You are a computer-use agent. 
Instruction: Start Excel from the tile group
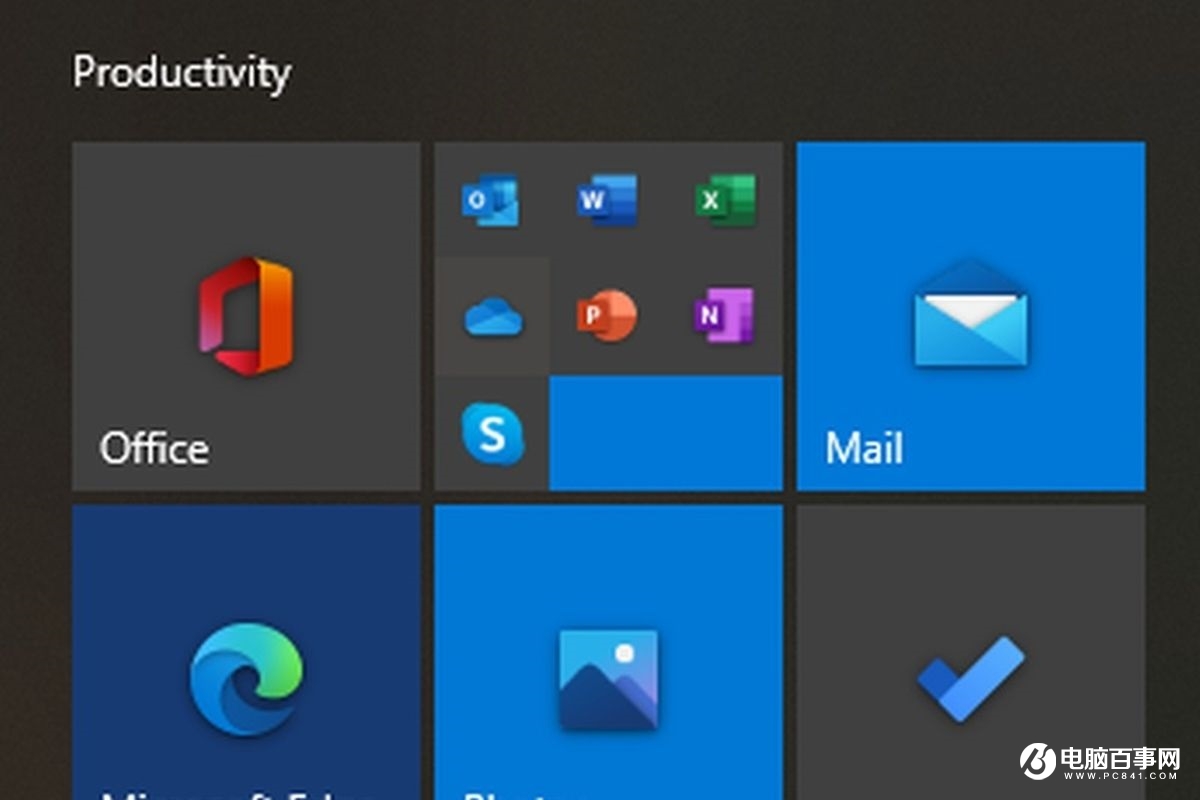[727, 200]
